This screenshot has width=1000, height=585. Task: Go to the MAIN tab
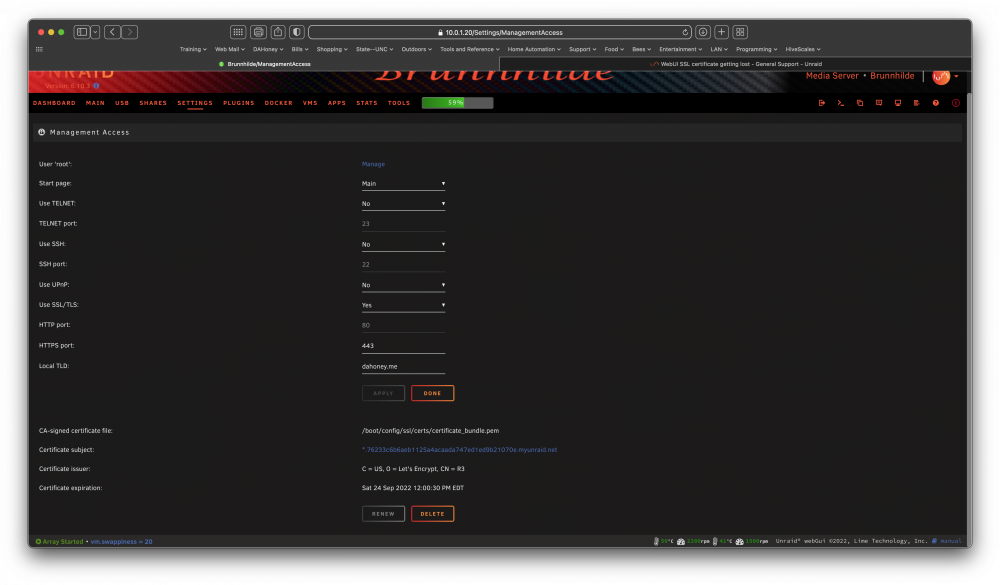95,103
